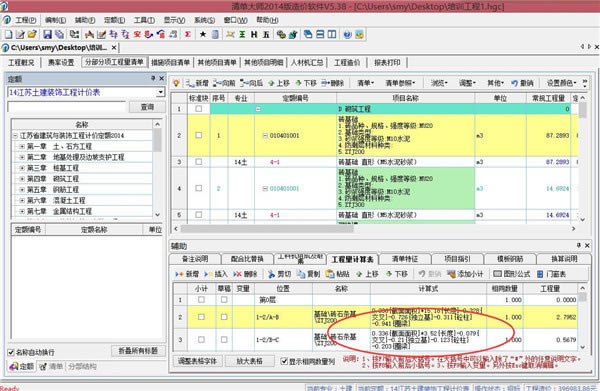Click 向前 move-forward icon
600x391 pixels.
(224, 83)
